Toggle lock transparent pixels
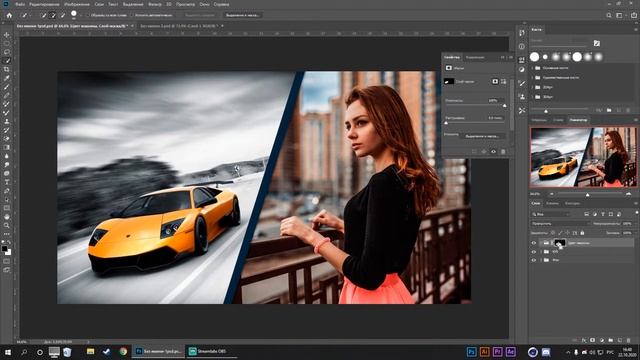 553,233
